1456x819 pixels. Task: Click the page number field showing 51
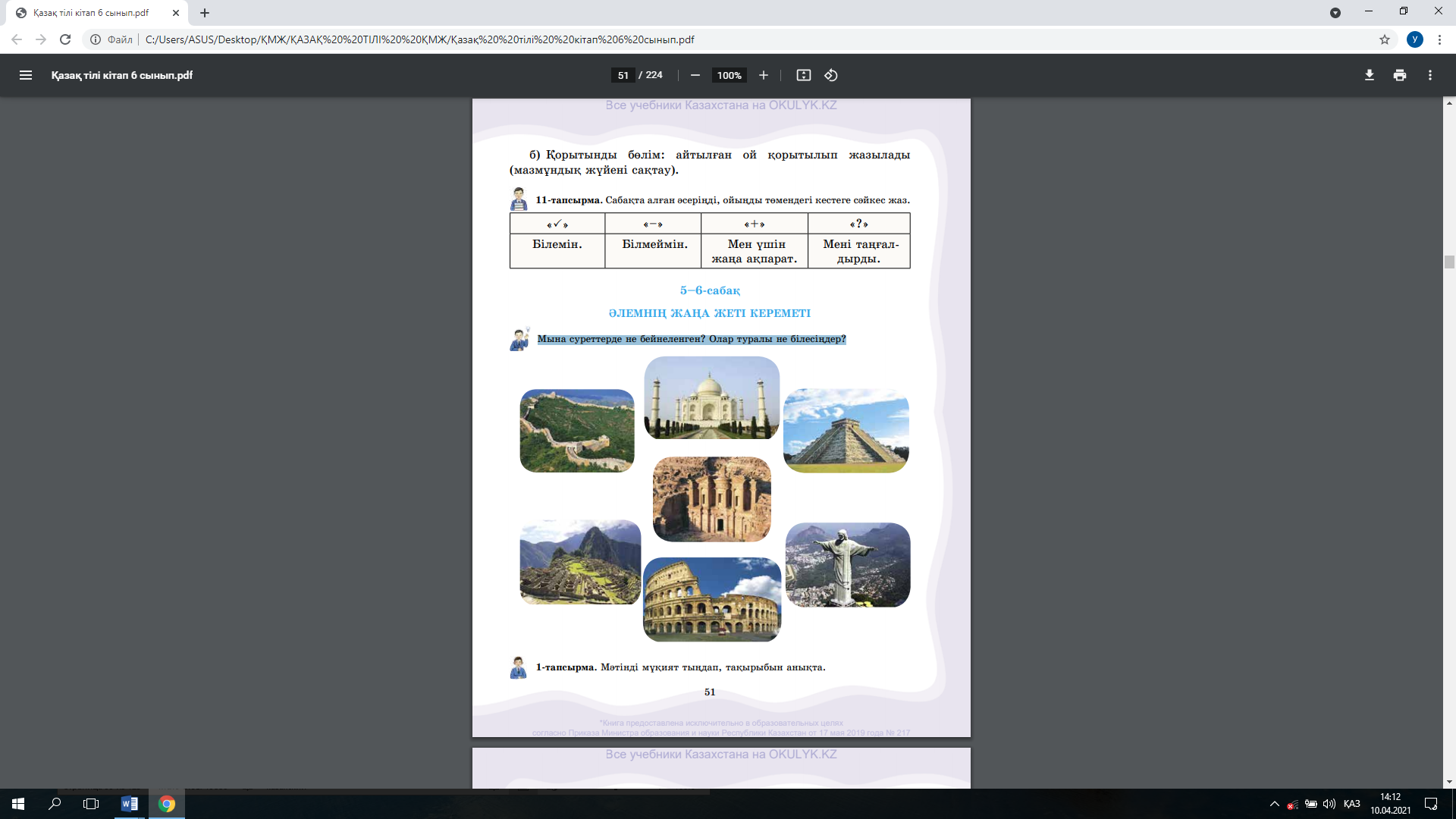[623, 75]
